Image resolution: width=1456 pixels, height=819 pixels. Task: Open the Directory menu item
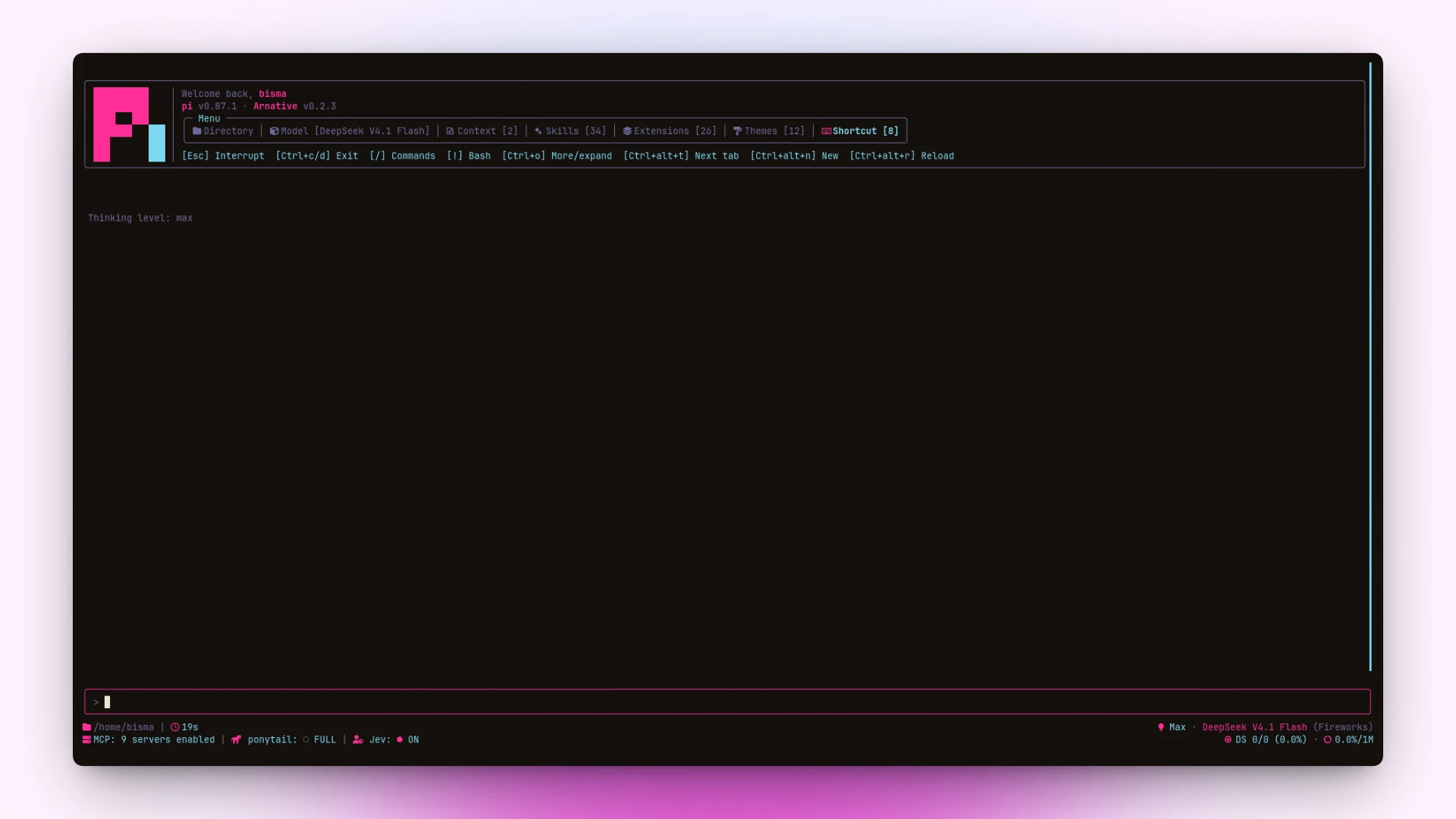click(x=223, y=131)
